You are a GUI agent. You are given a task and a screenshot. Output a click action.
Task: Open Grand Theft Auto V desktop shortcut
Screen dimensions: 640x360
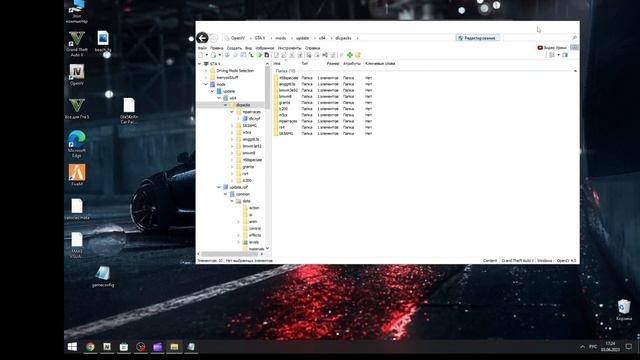(77, 44)
